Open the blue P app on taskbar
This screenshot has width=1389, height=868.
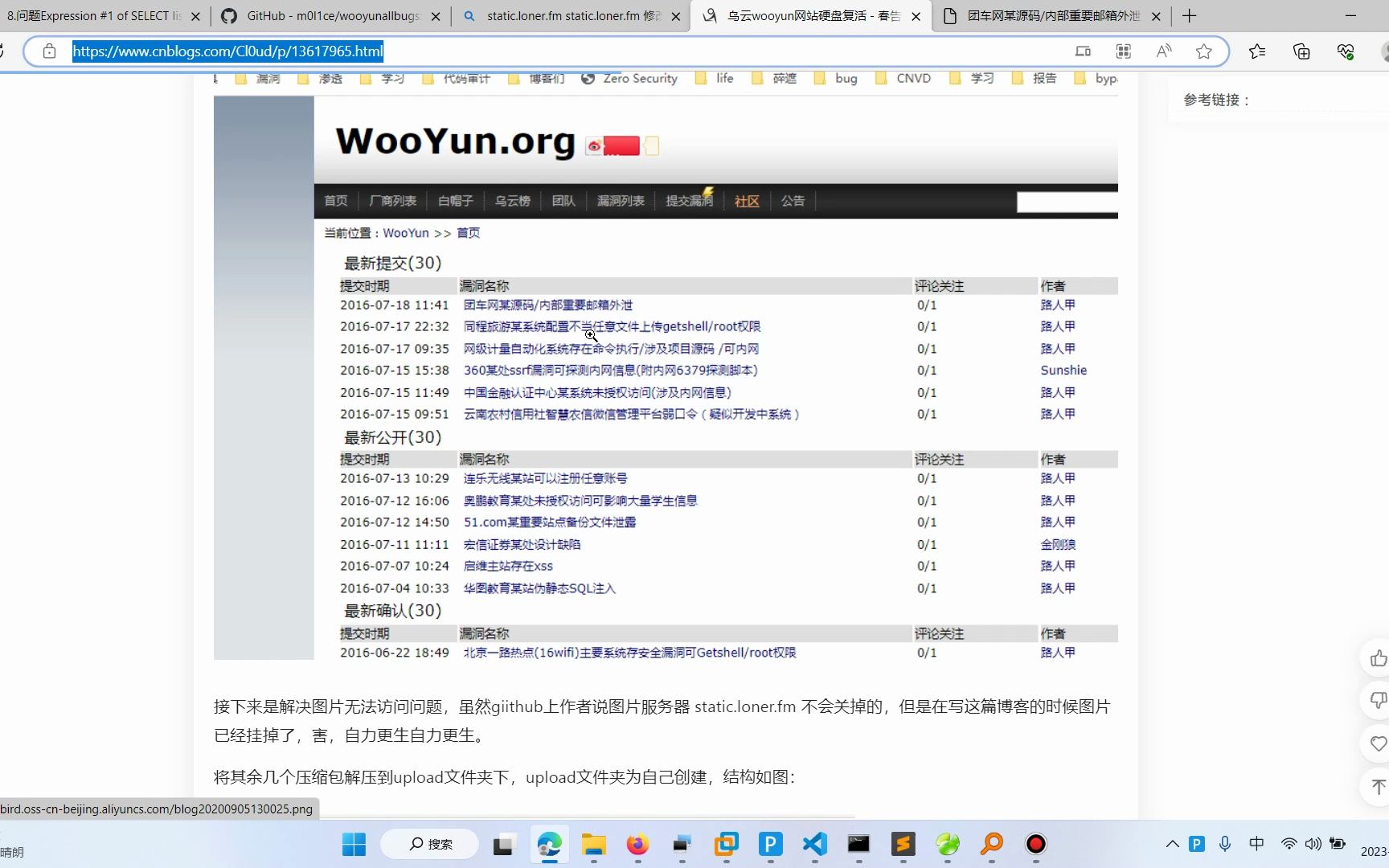tap(770, 844)
